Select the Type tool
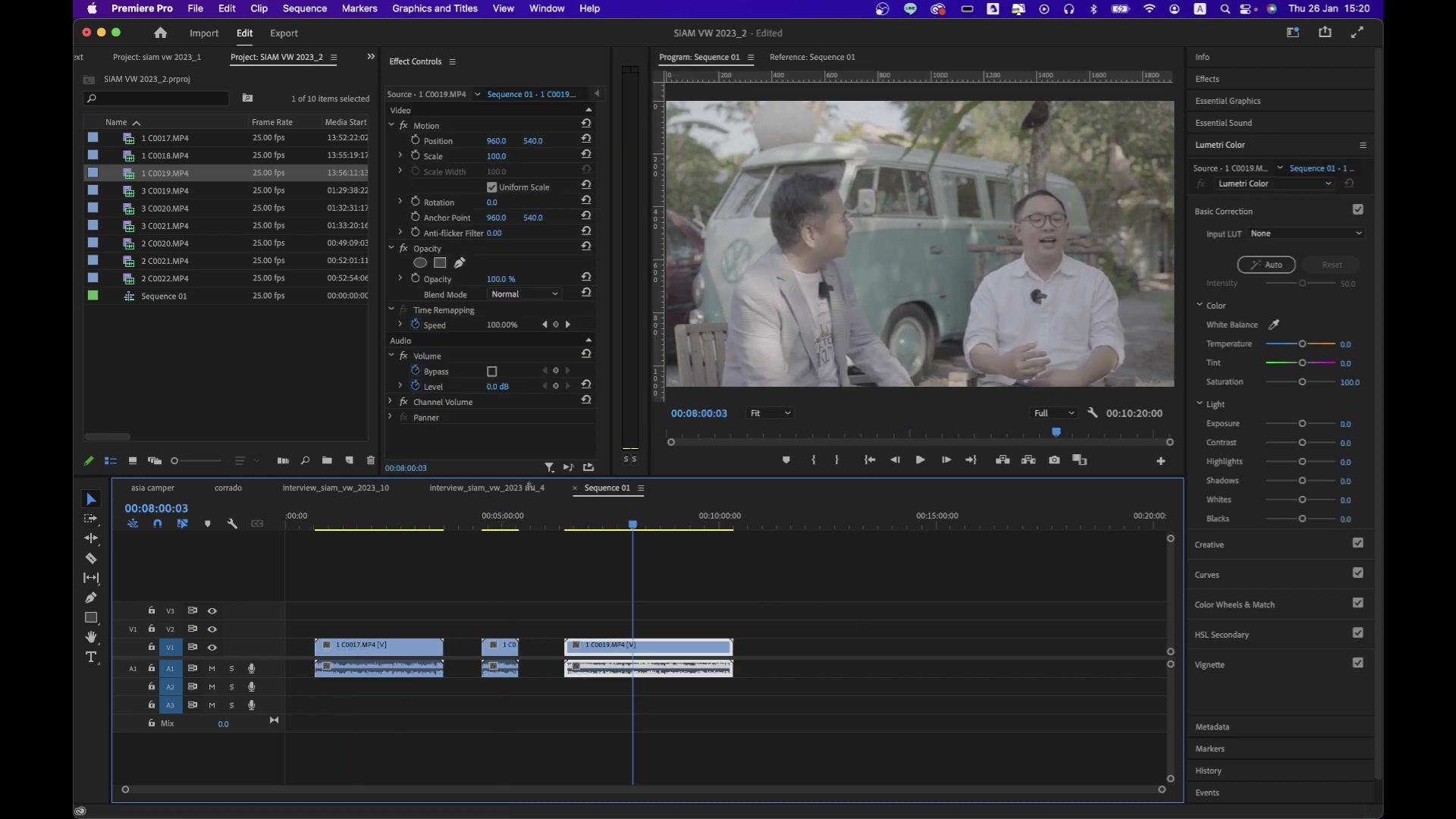The height and width of the screenshot is (819, 1456). [91, 657]
